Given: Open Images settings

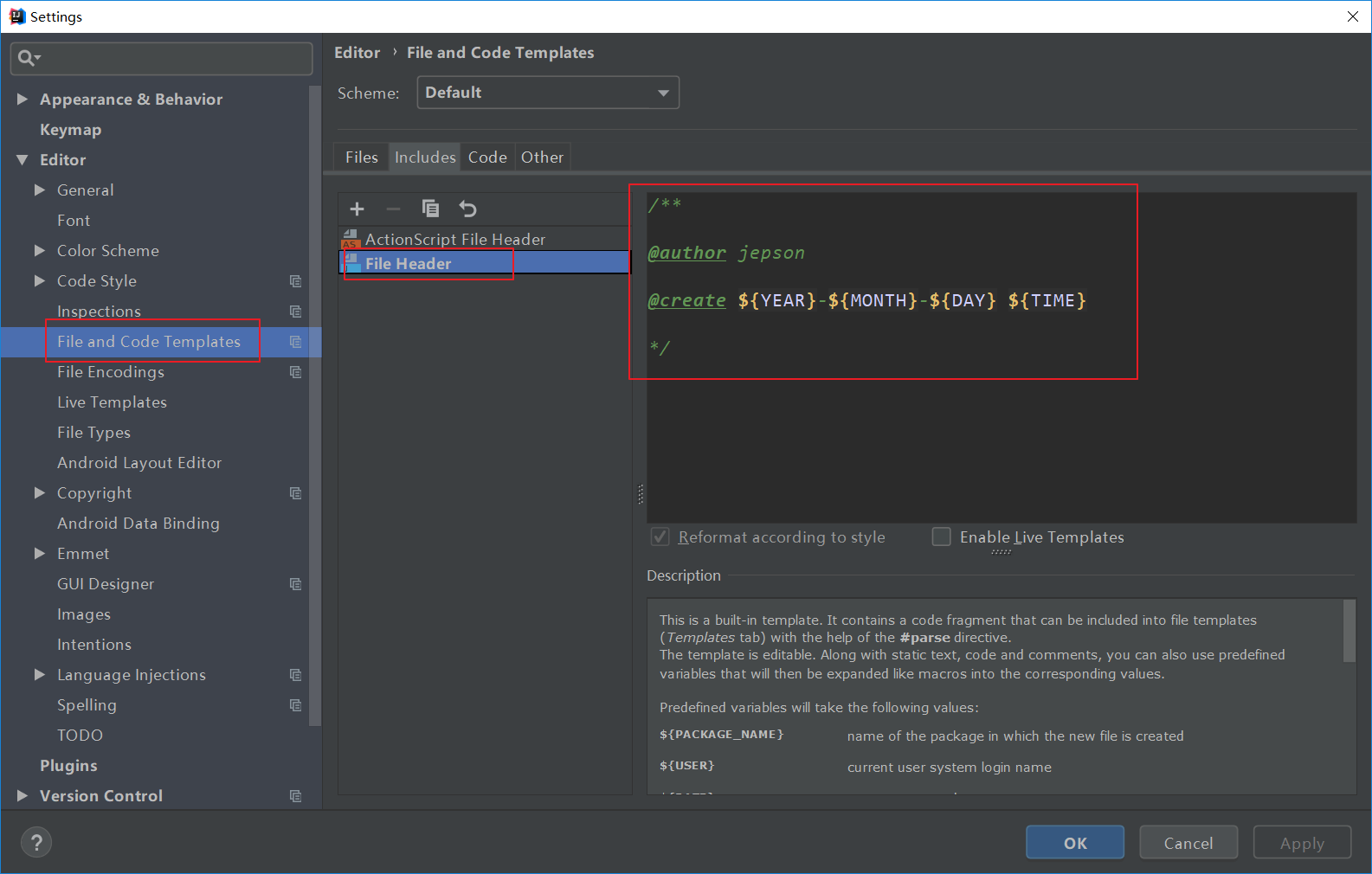Looking at the screenshot, I should [x=84, y=614].
